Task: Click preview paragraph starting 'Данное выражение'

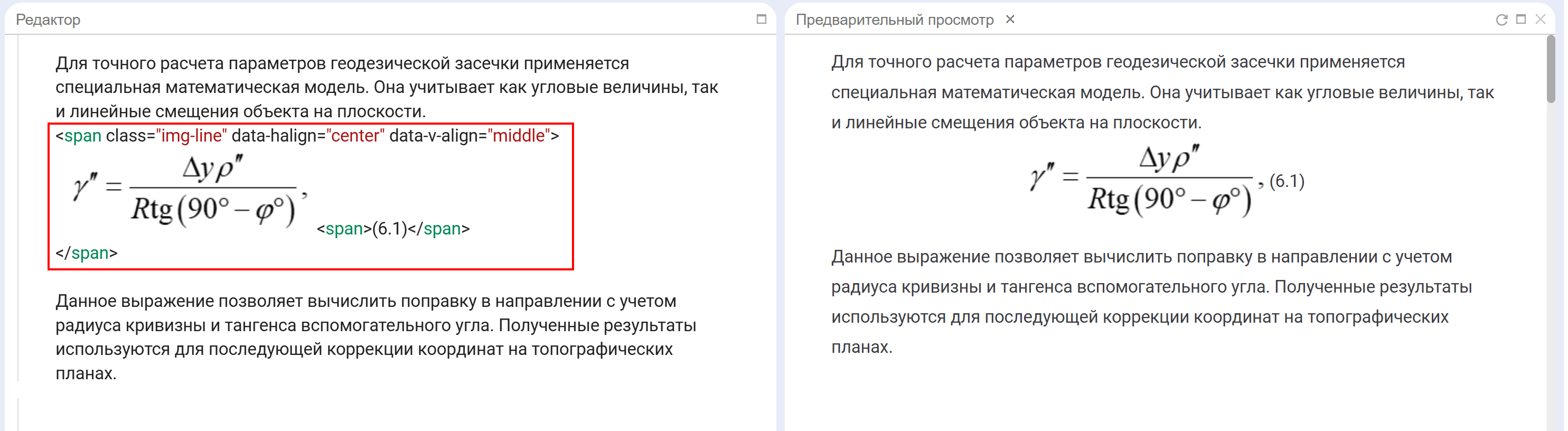Action: click(1152, 302)
